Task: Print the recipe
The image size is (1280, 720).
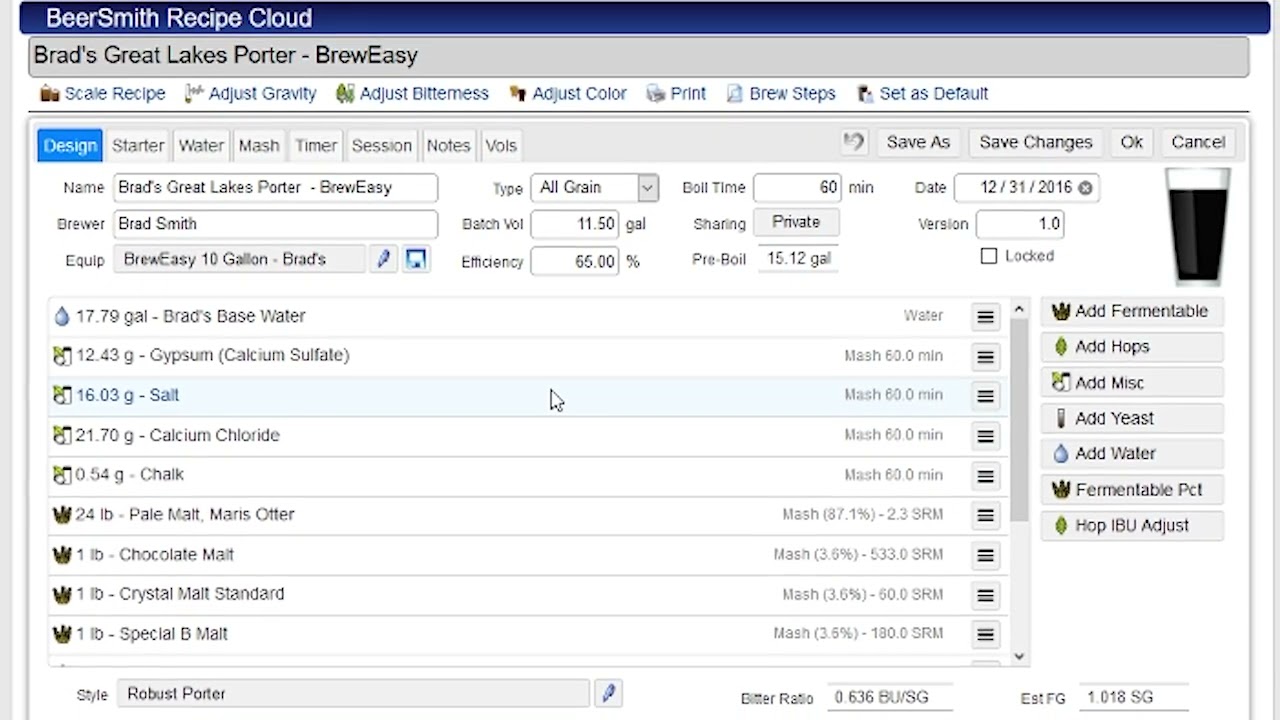Action: [676, 93]
